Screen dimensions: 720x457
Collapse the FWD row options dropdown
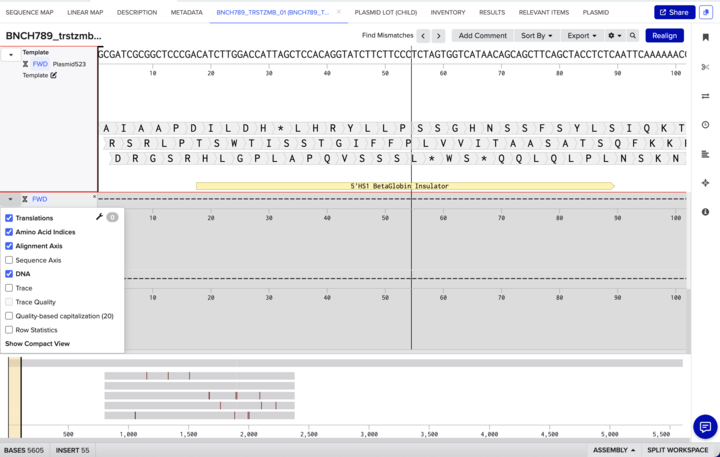(10, 199)
